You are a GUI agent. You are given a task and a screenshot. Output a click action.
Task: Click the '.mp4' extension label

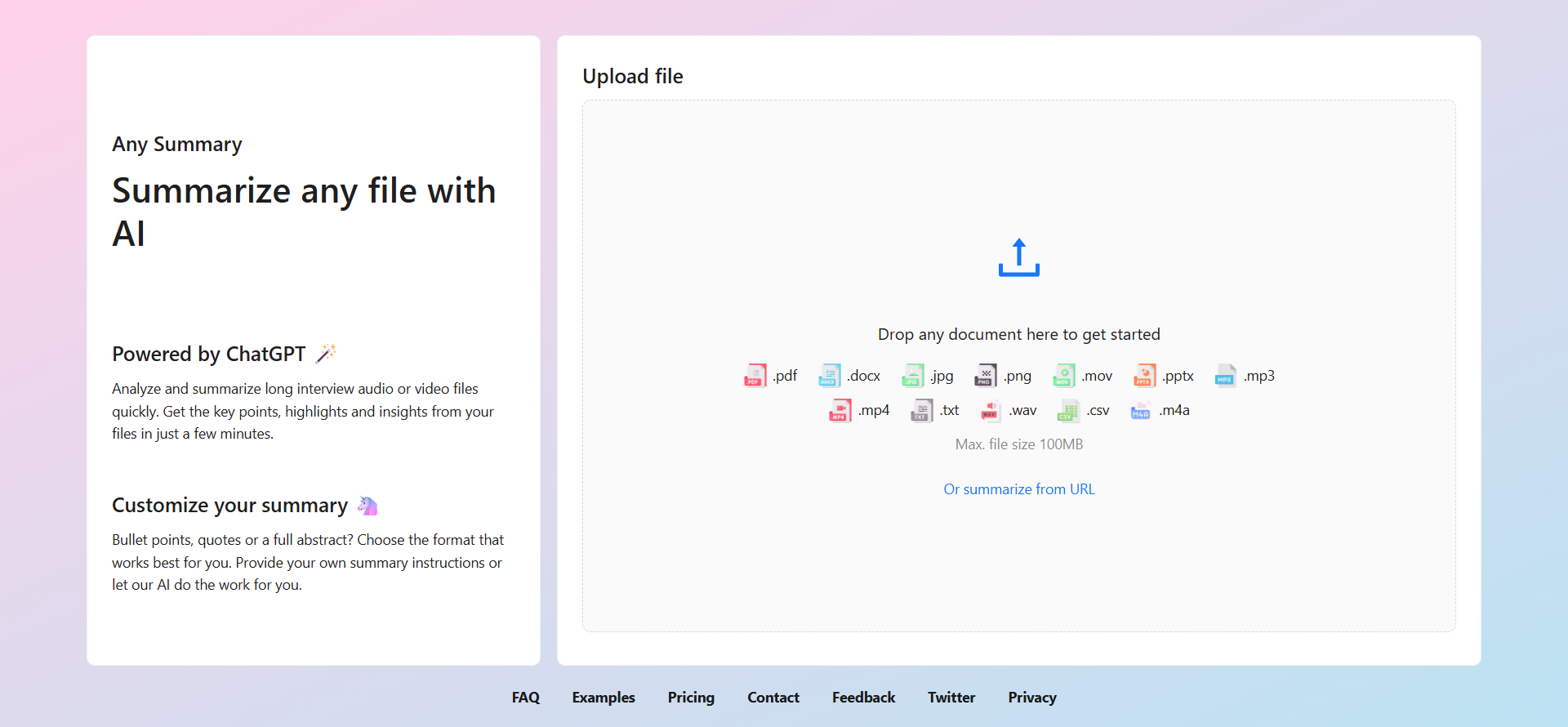coord(874,410)
